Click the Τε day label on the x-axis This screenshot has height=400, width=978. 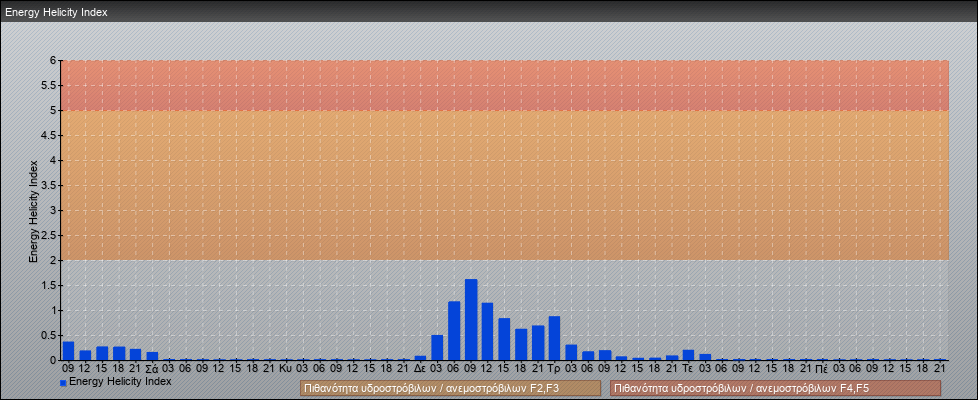point(688,368)
